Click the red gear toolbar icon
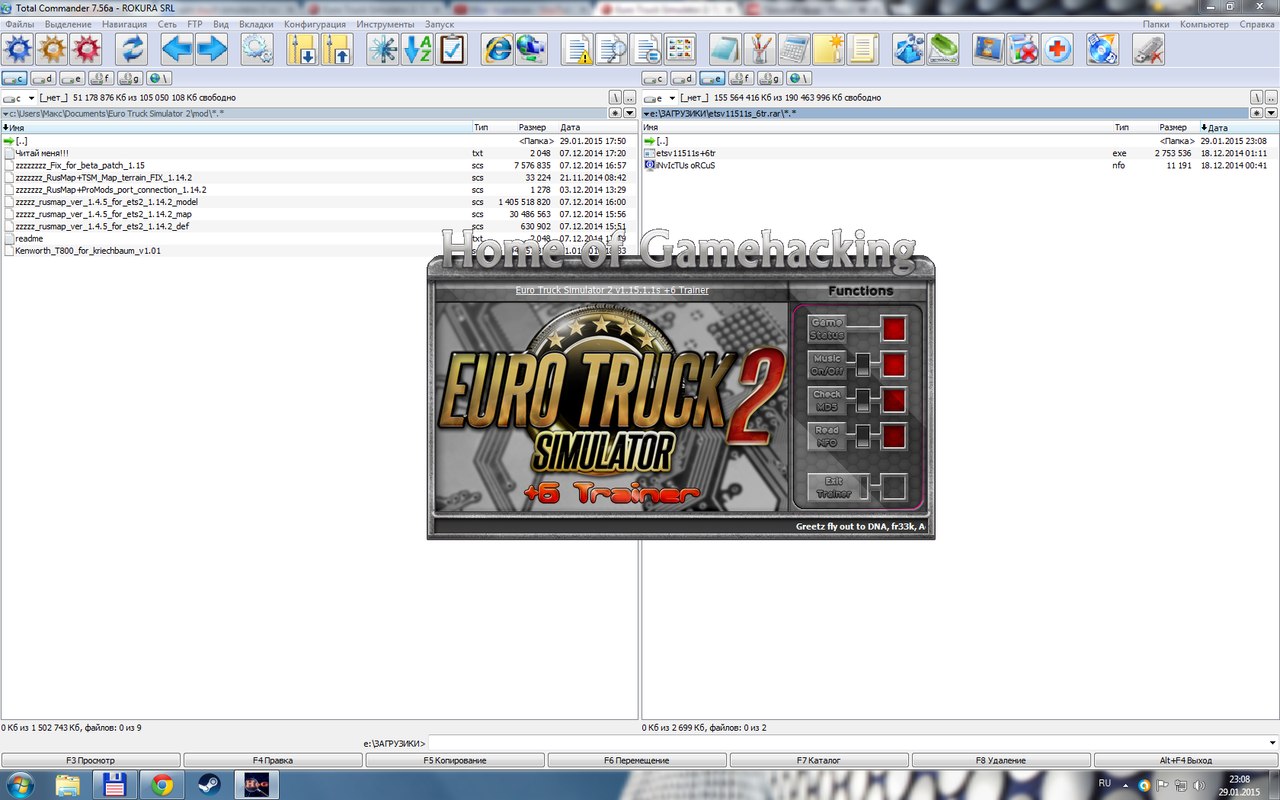This screenshot has width=1280, height=800. point(87,49)
